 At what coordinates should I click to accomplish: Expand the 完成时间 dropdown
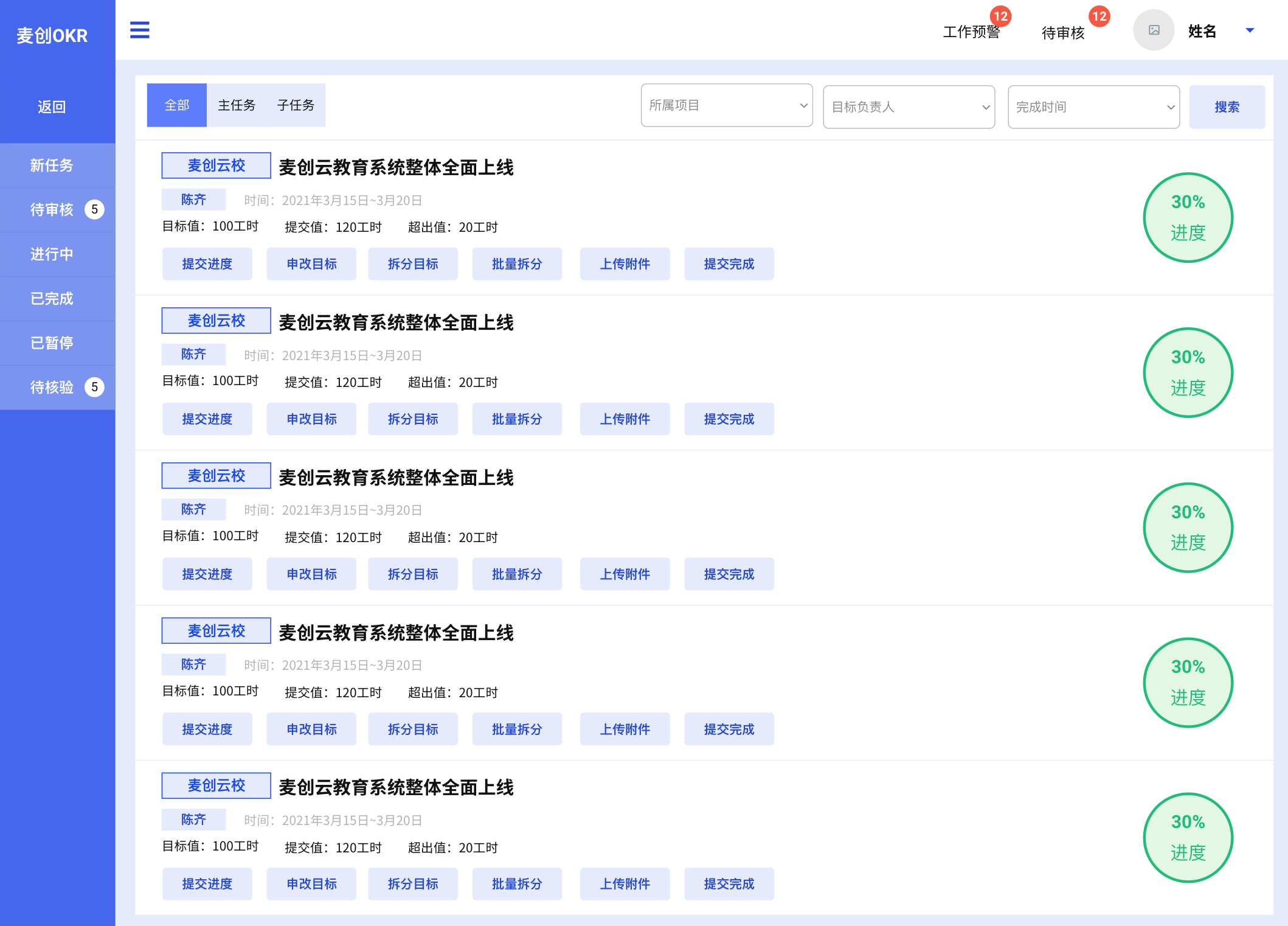click(x=1093, y=107)
